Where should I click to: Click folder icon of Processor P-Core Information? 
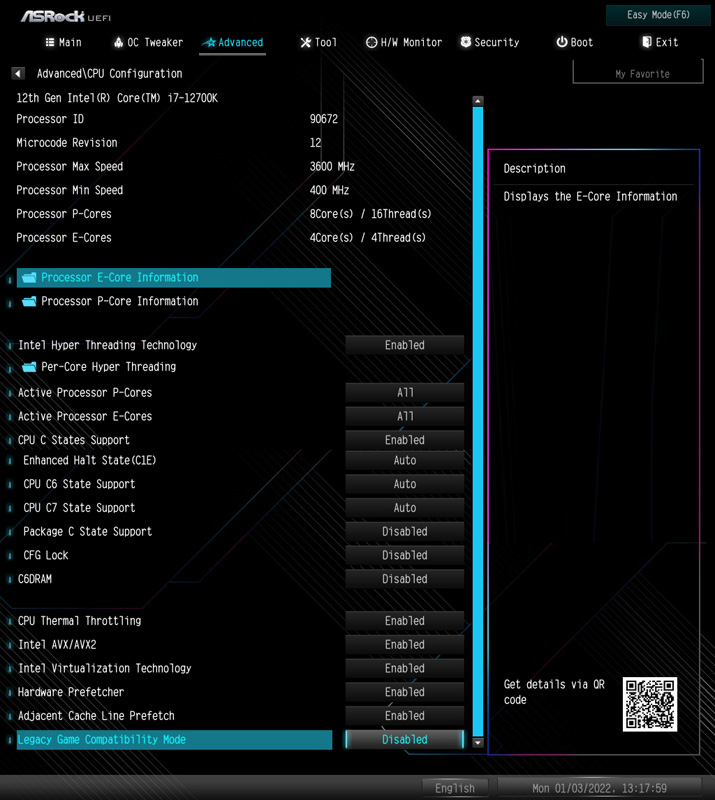coord(29,301)
